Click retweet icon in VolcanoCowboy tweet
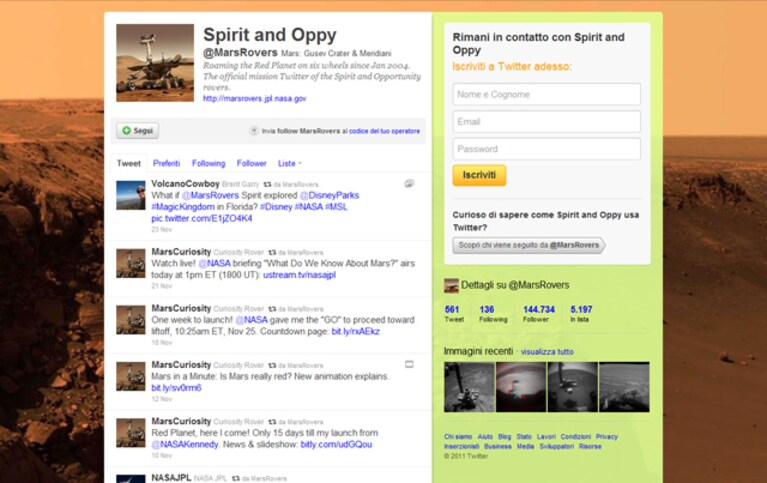Image resolution: width=767 pixels, height=483 pixels. [x=267, y=184]
